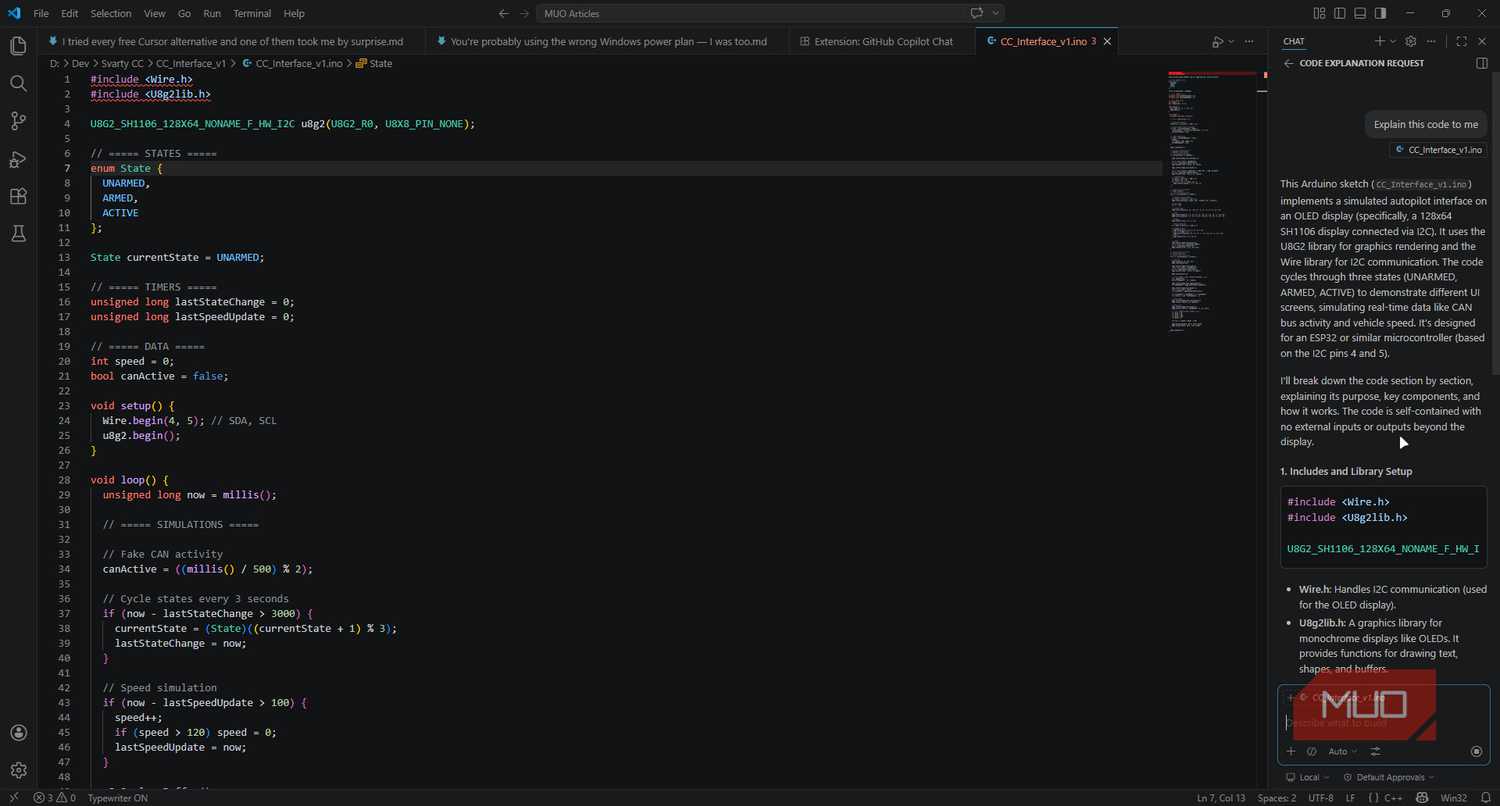The width and height of the screenshot is (1500, 806).
Task: Open the Manage gear in activity bar
Action: point(18,770)
